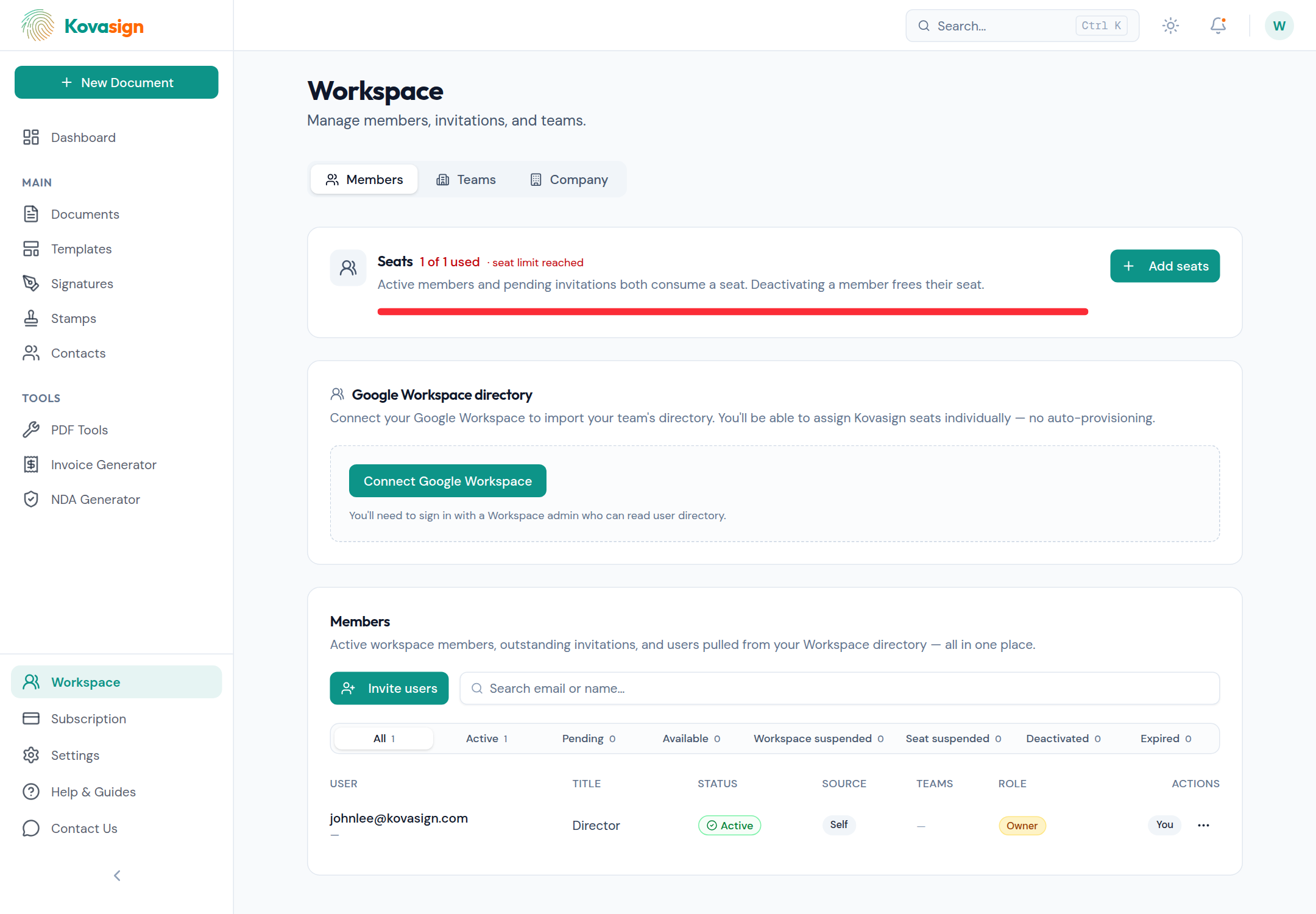The image size is (1316, 914).
Task: Click the Self source badge
Action: pyautogui.click(x=838, y=825)
